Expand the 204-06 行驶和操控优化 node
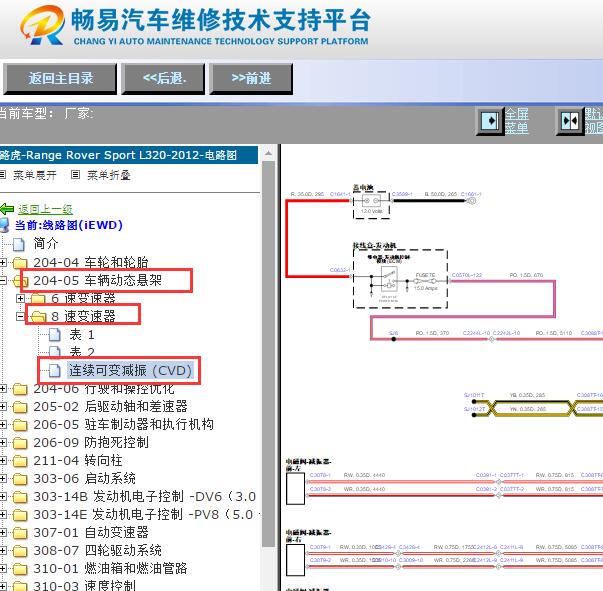The width and height of the screenshot is (603, 591). pos(3,389)
